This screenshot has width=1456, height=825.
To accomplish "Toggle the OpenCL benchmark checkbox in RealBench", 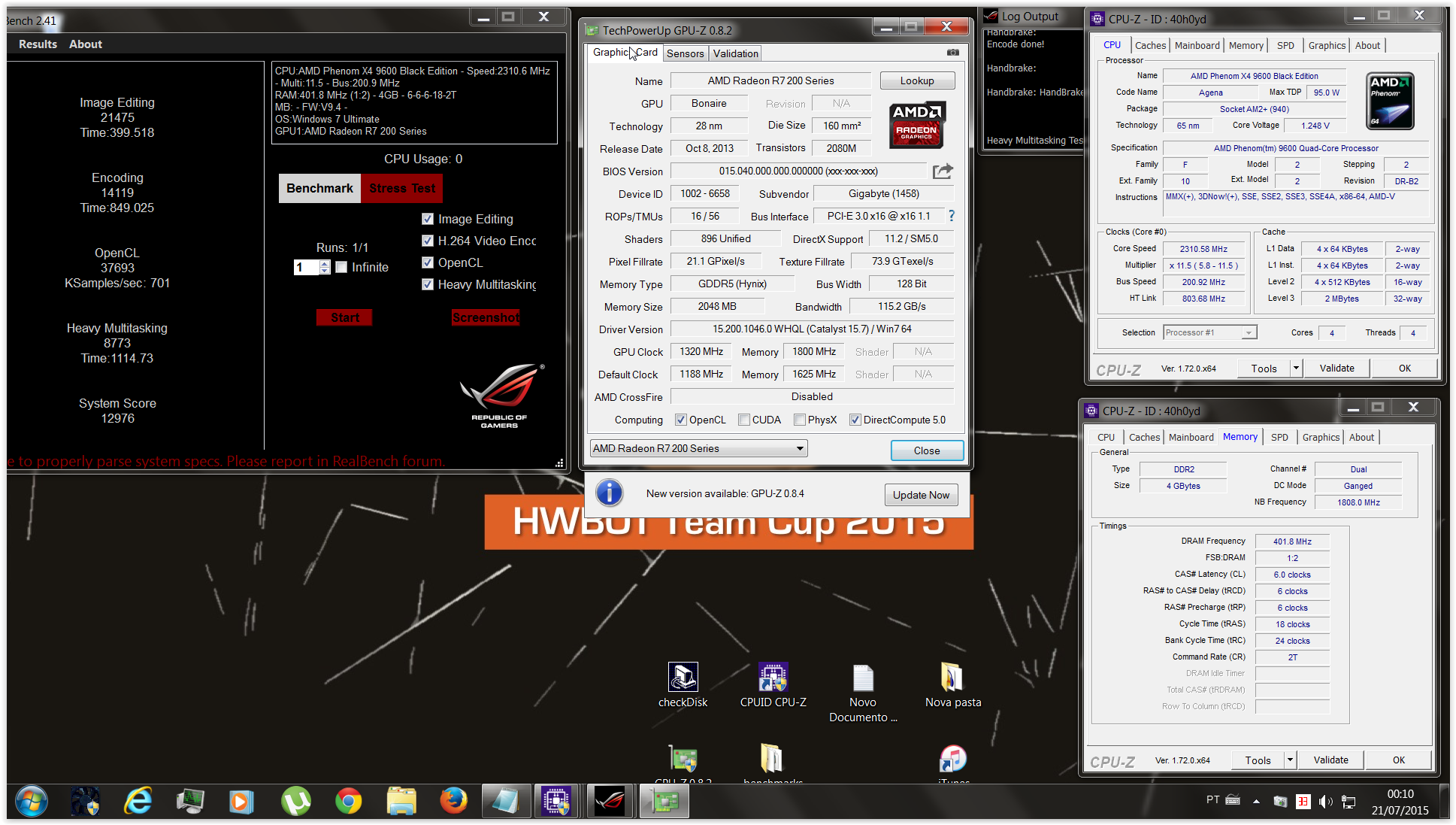I will click(x=428, y=262).
